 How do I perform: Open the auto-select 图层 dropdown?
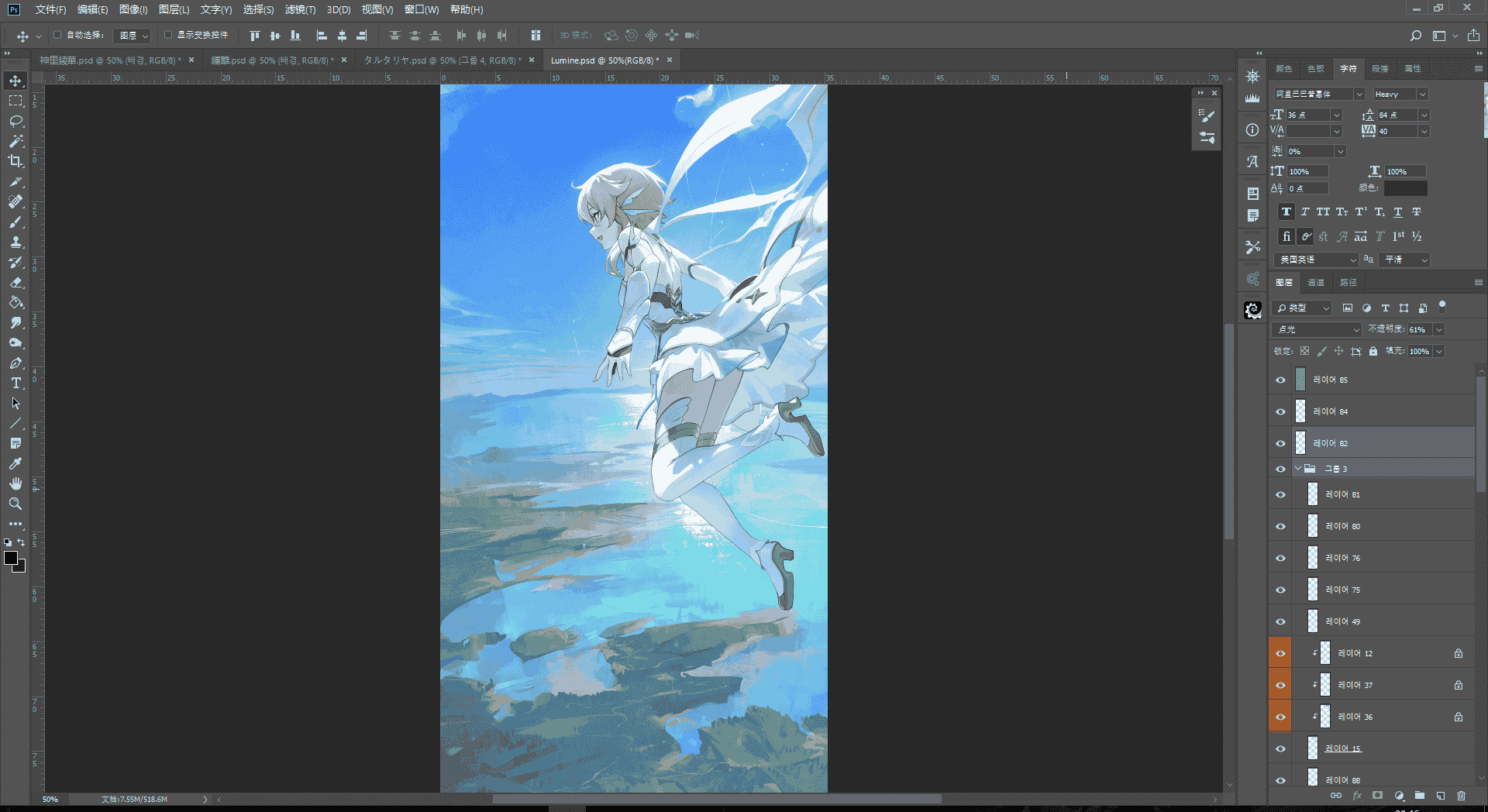point(132,36)
